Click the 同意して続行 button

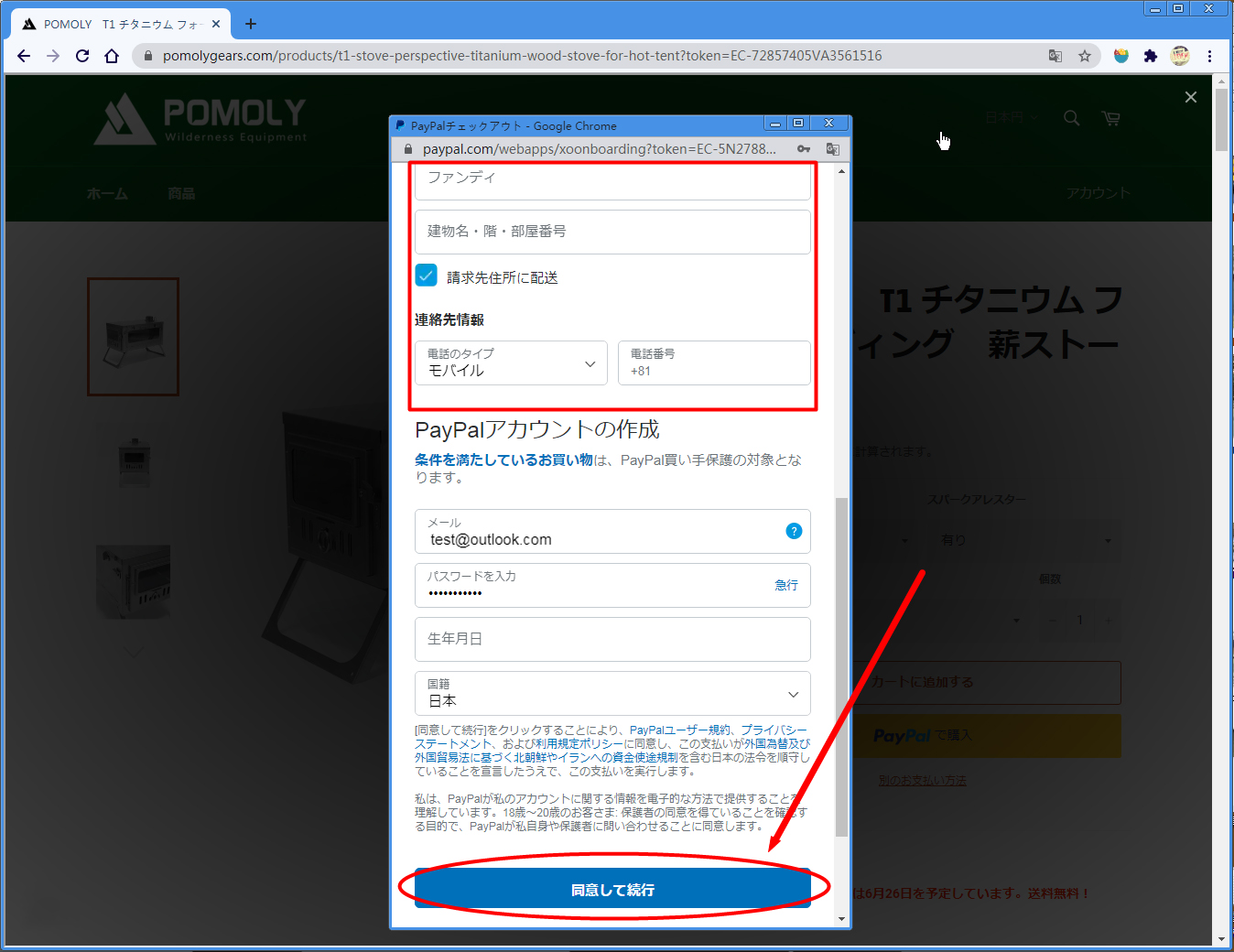click(612, 888)
